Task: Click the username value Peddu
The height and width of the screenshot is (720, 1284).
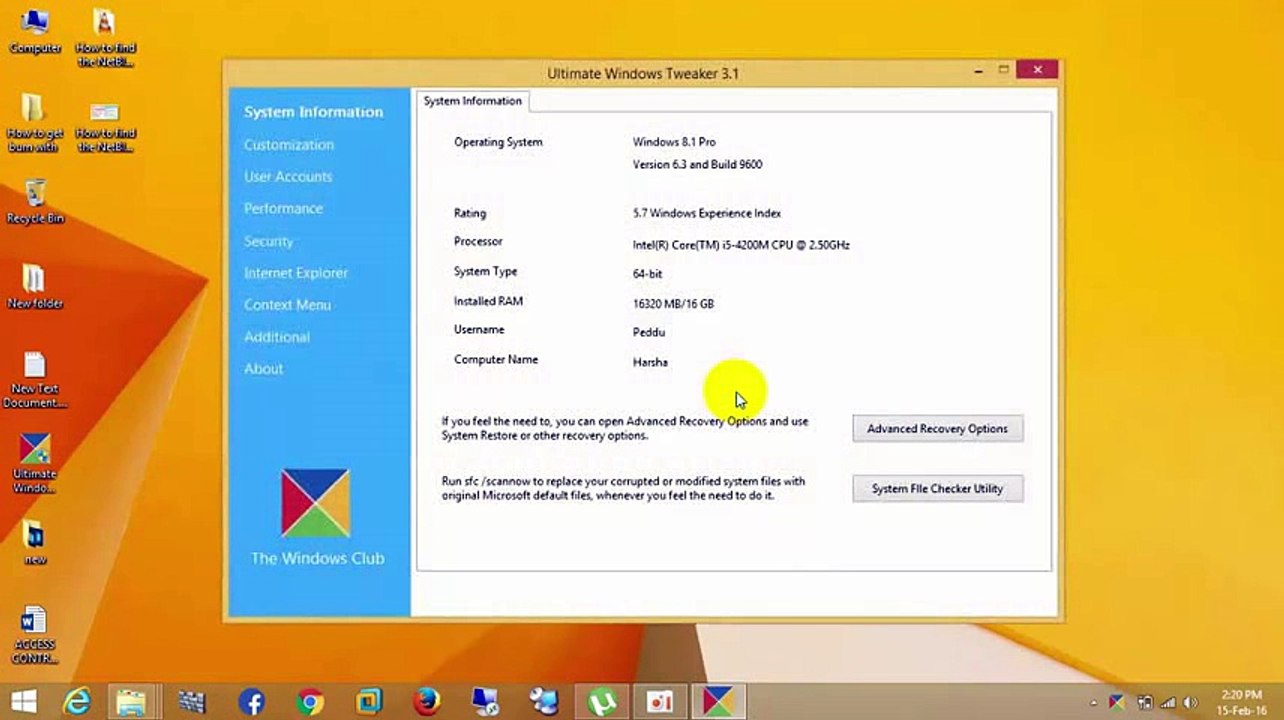Action: tap(649, 332)
